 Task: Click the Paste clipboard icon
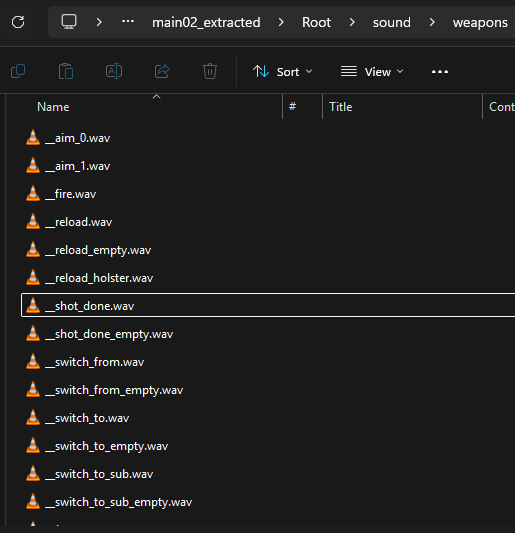[66, 71]
